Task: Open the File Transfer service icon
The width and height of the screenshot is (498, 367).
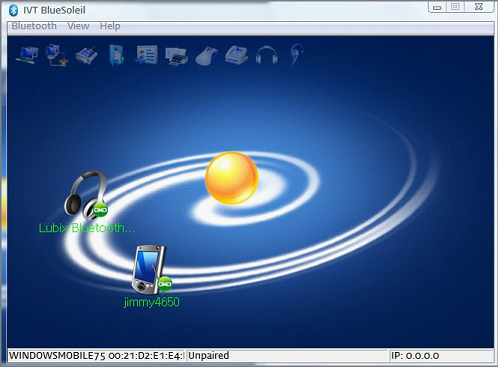Action: coord(117,55)
